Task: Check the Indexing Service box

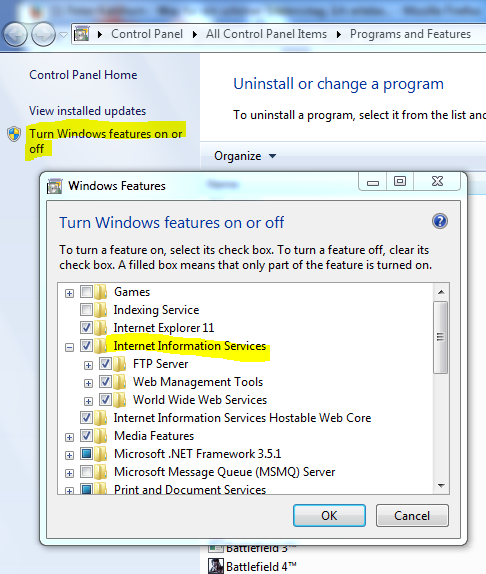Action: click(86, 310)
